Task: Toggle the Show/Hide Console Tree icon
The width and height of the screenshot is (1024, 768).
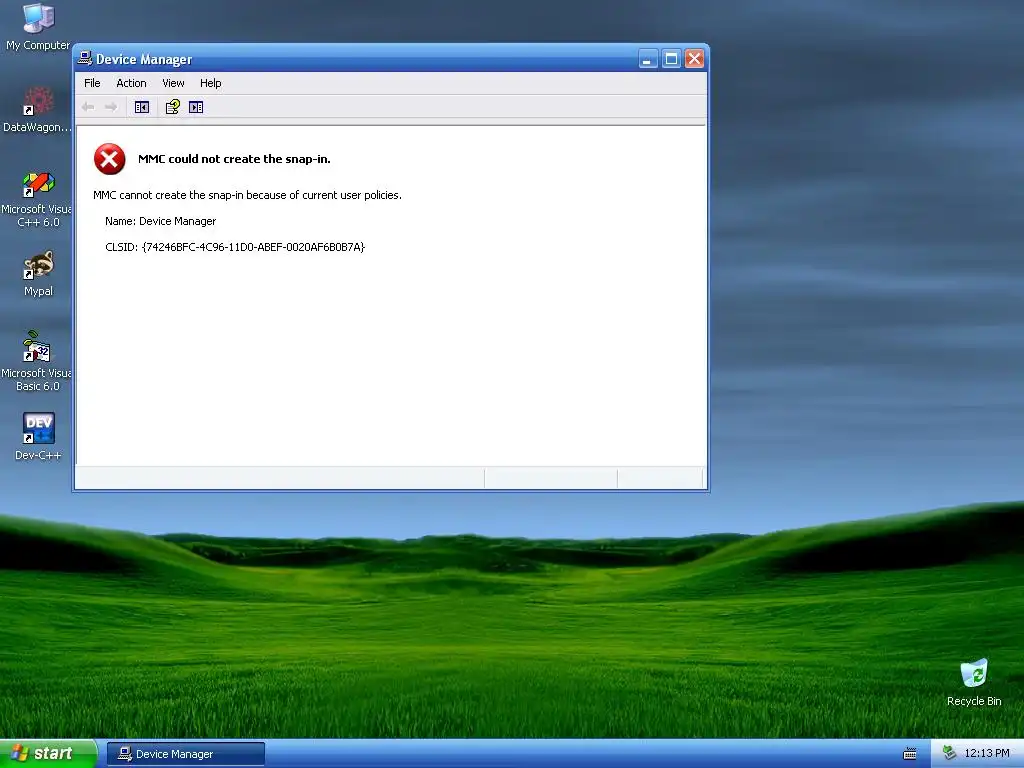Action: click(142, 107)
